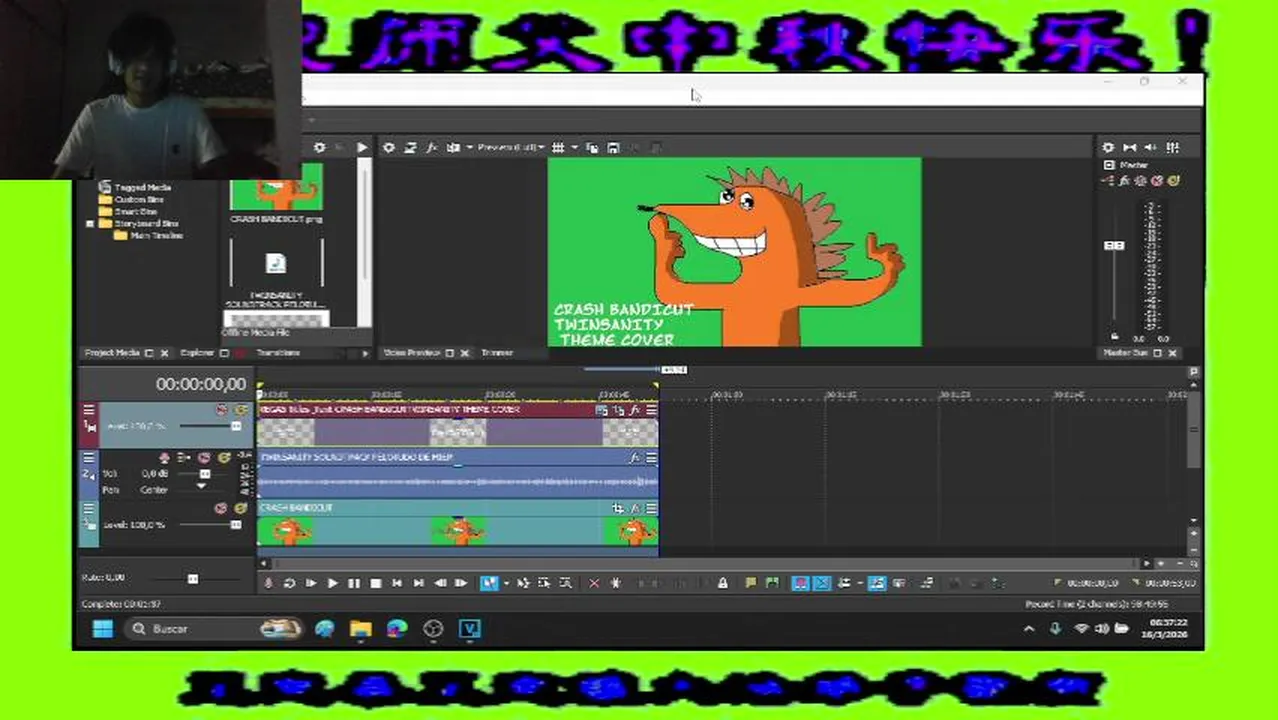Switch to the Project Media tab
The width and height of the screenshot is (1278, 720).
112,353
